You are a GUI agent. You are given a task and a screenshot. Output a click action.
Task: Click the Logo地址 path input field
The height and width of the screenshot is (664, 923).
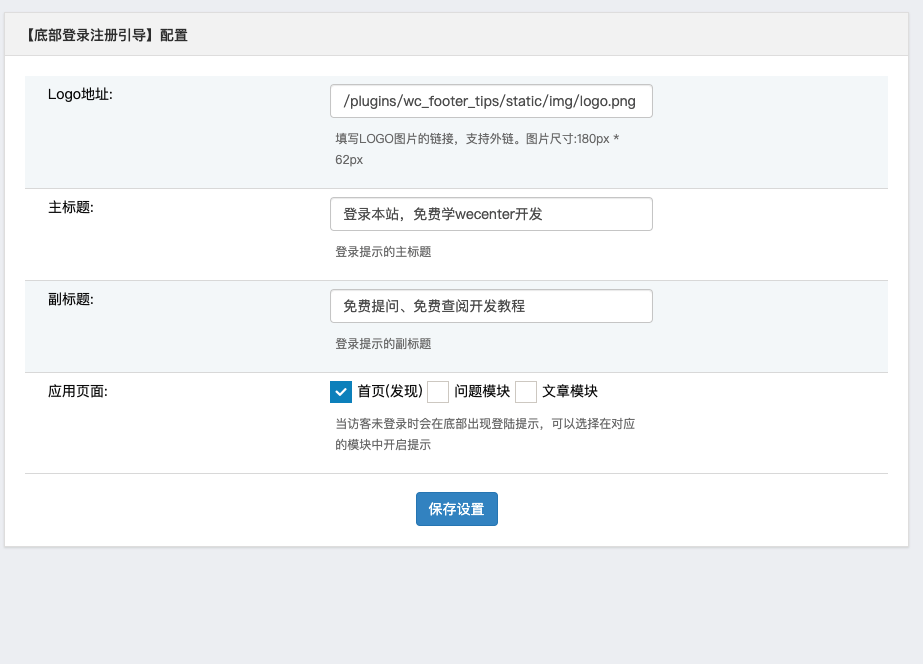490,101
